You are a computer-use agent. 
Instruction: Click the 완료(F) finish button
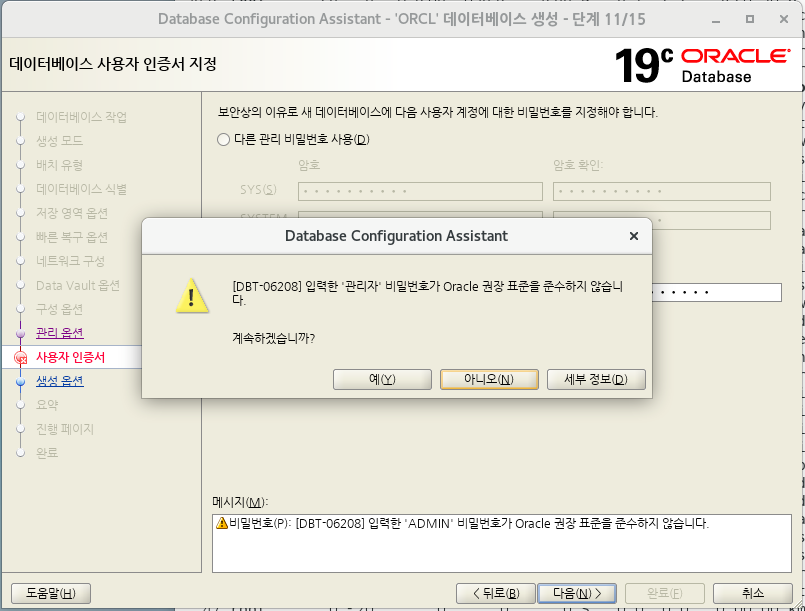(x=664, y=594)
